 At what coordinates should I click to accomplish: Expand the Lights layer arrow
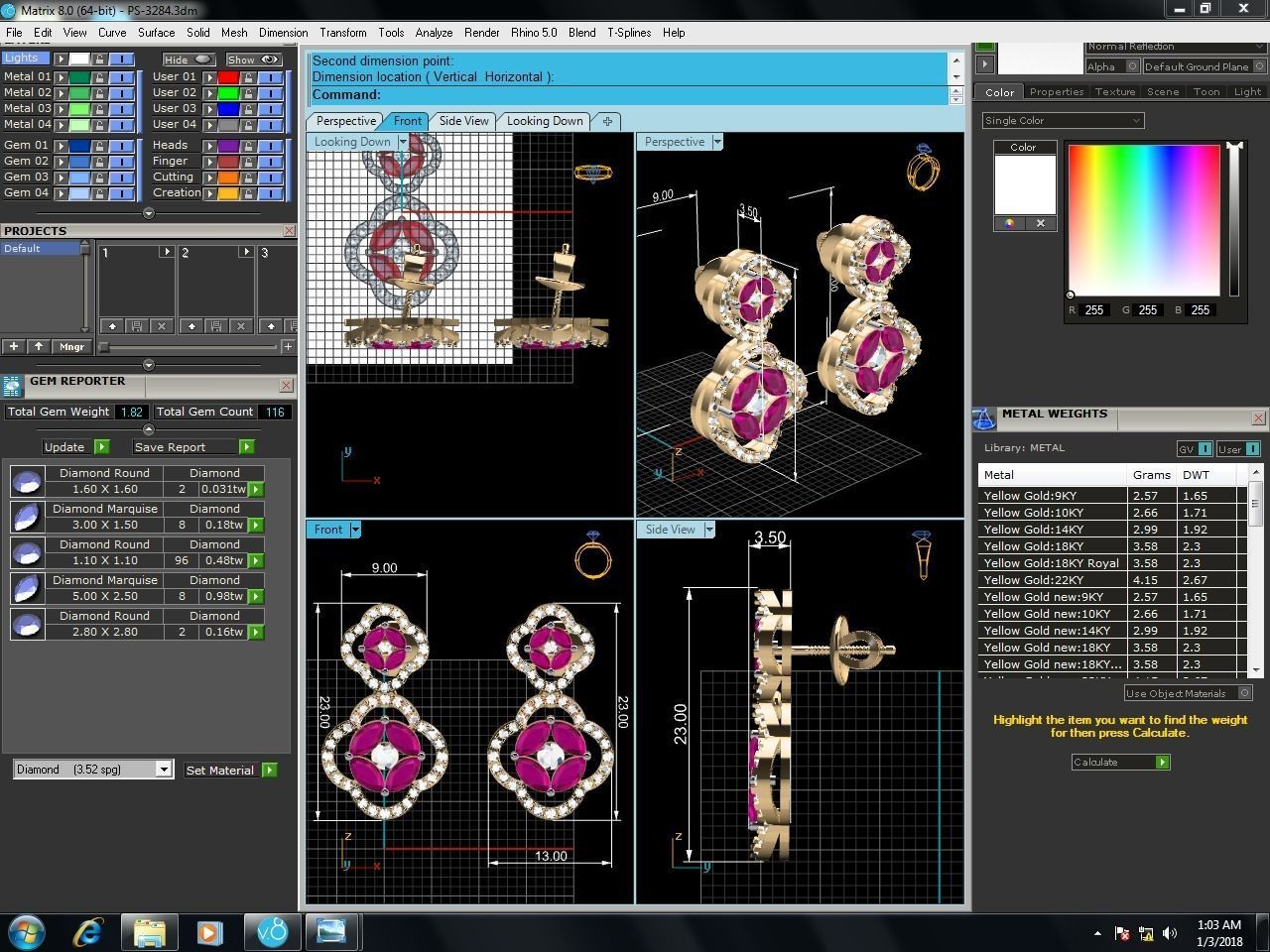coord(61,59)
